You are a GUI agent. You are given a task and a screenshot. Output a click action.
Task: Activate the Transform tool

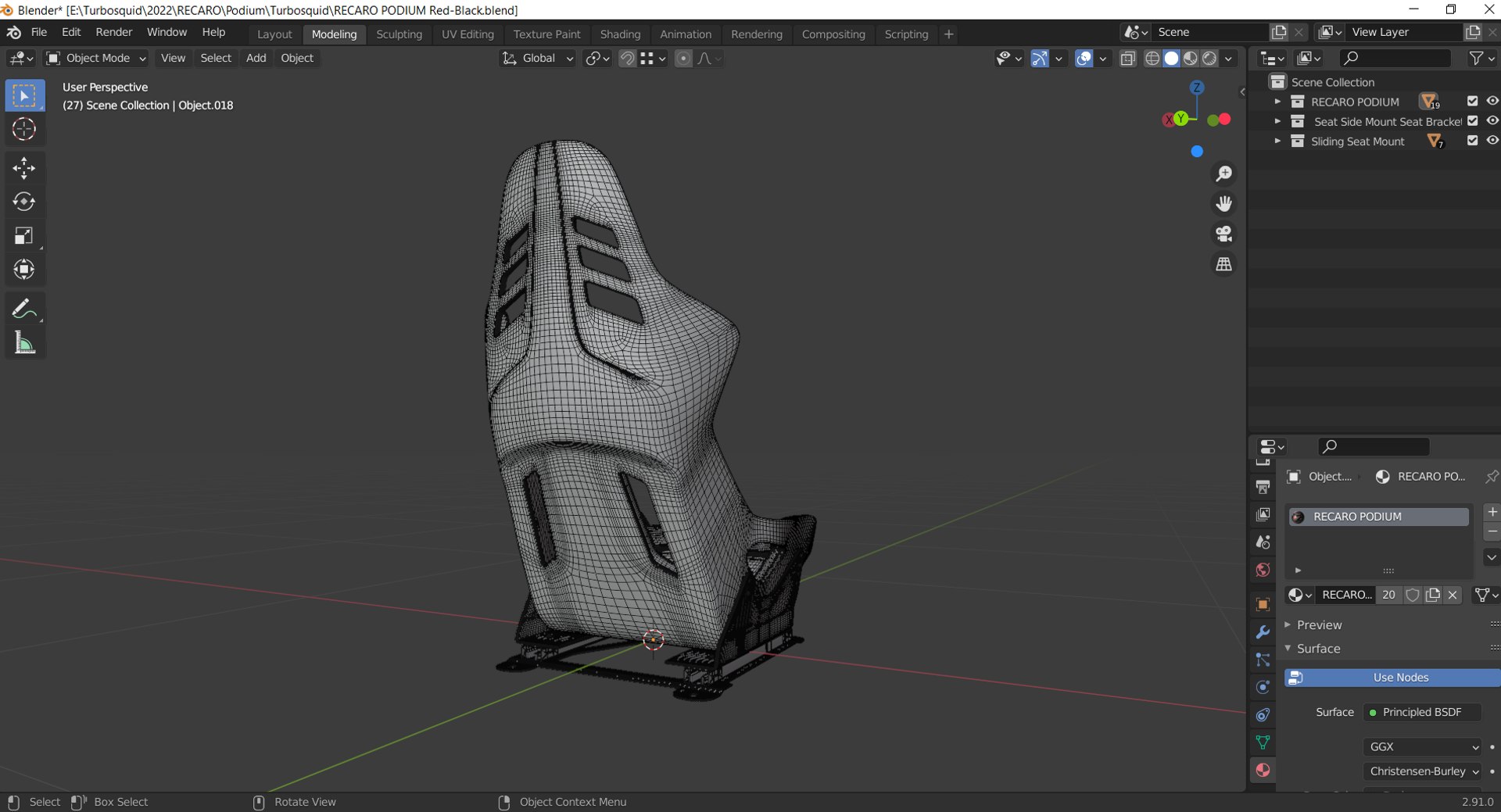(24, 269)
